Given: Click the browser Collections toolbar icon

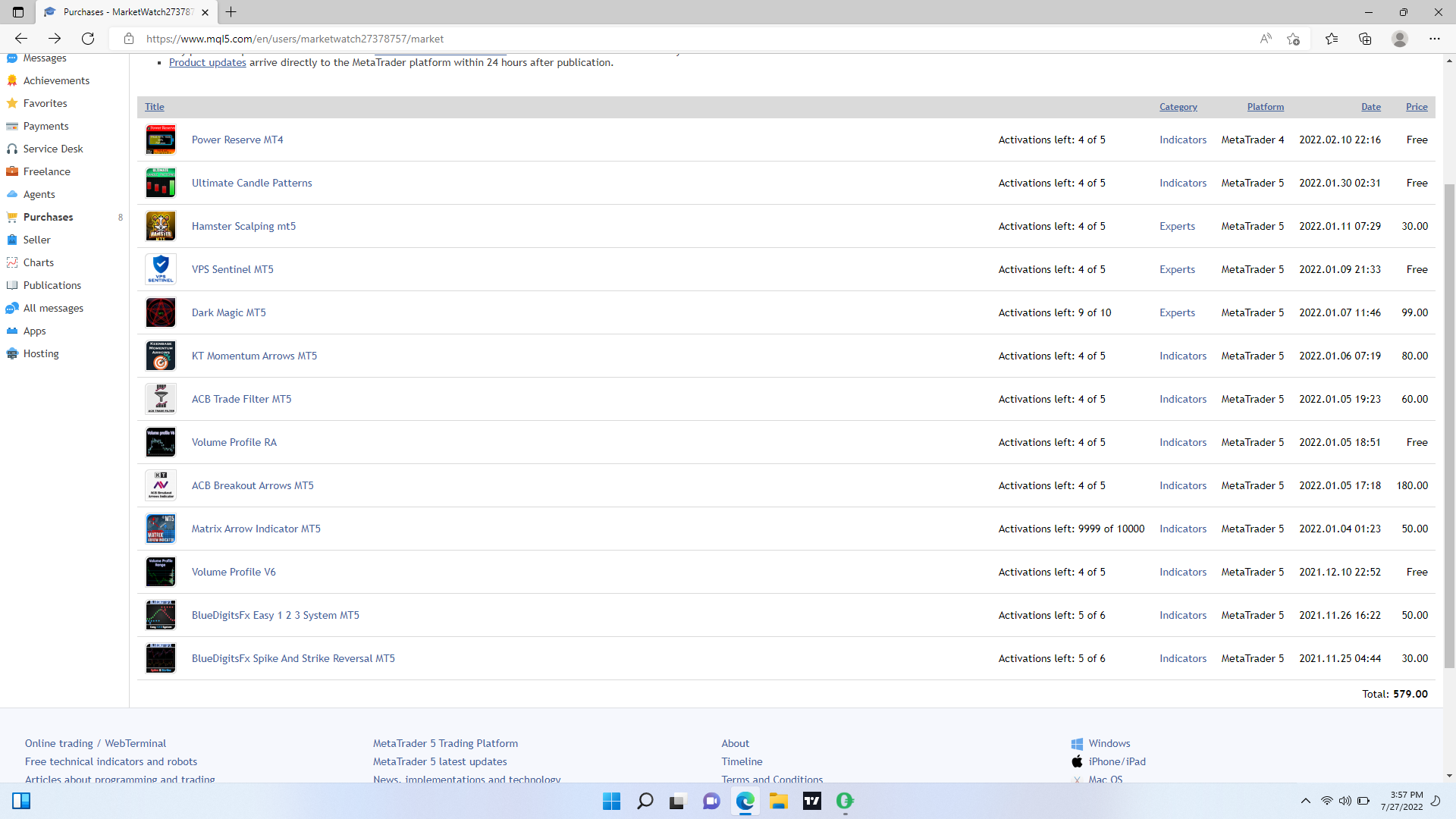Looking at the screenshot, I should pyautogui.click(x=1365, y=39).
